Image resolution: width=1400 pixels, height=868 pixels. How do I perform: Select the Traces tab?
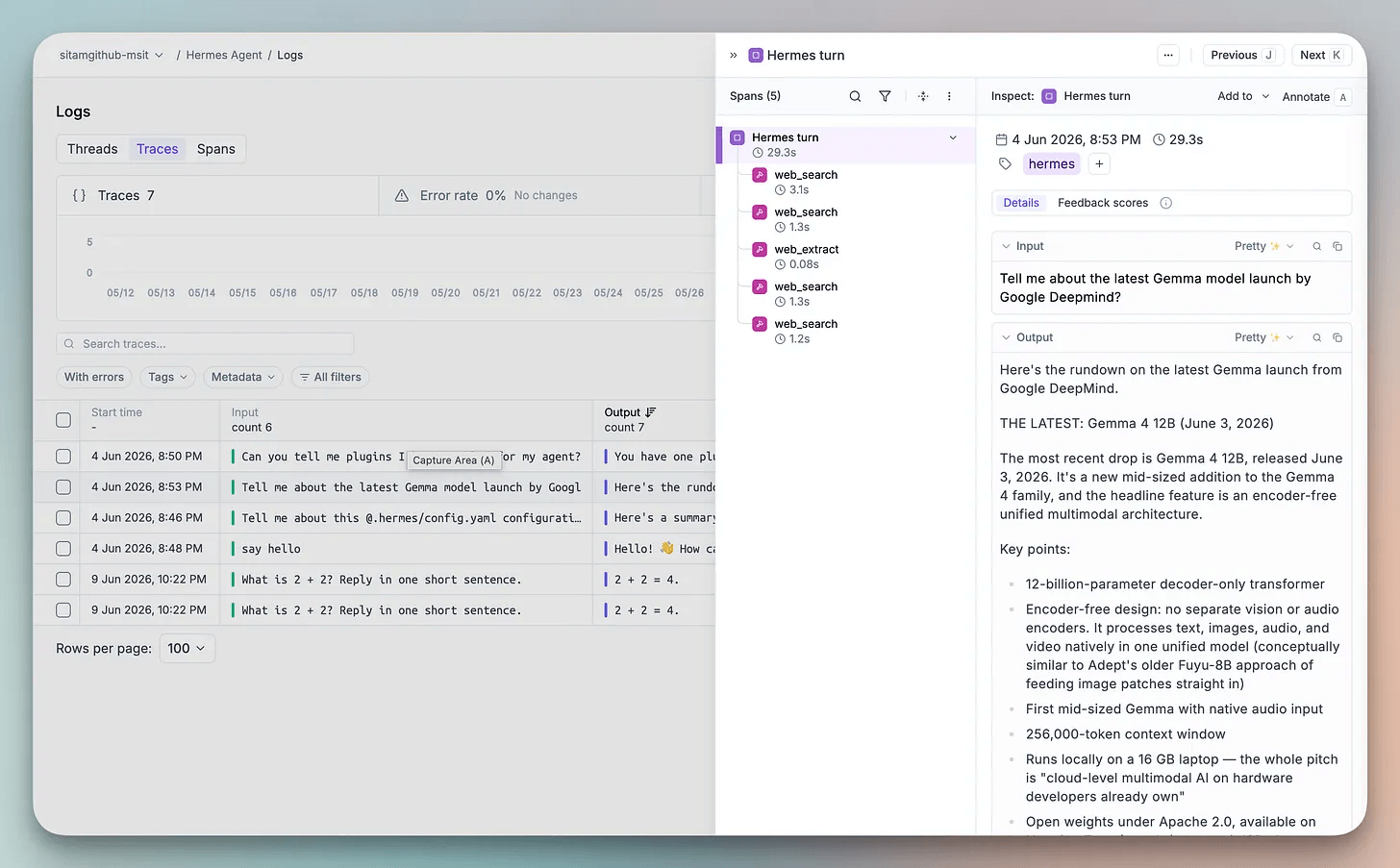(157, 149)
